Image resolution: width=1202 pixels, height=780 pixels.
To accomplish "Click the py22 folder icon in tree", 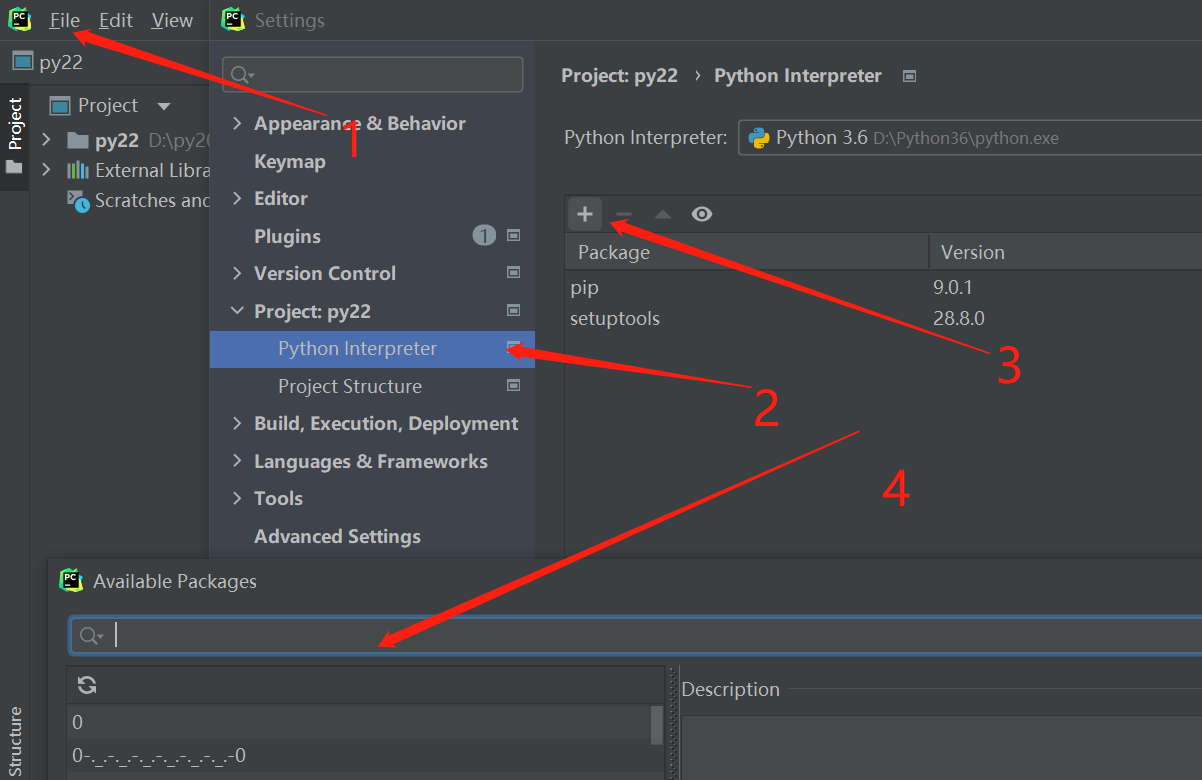I will [78, 140].
